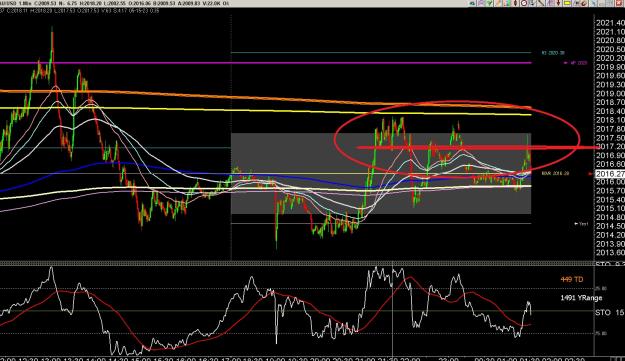Click the '1491 YRange' label
The height and width of the screenshot is (361, 625).
coord(581,298)
